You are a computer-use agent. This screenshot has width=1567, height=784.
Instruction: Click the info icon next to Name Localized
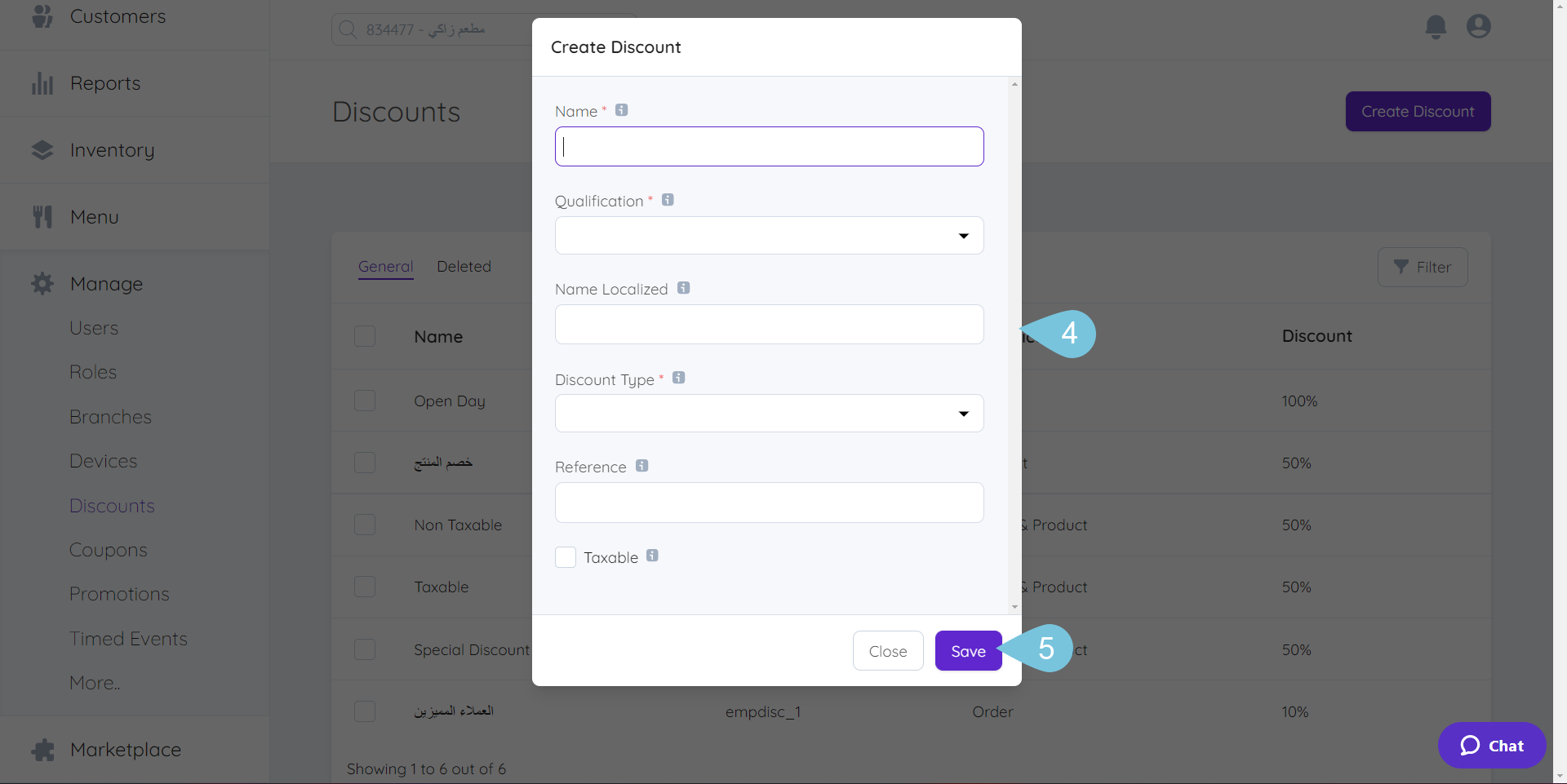(684, 288)
